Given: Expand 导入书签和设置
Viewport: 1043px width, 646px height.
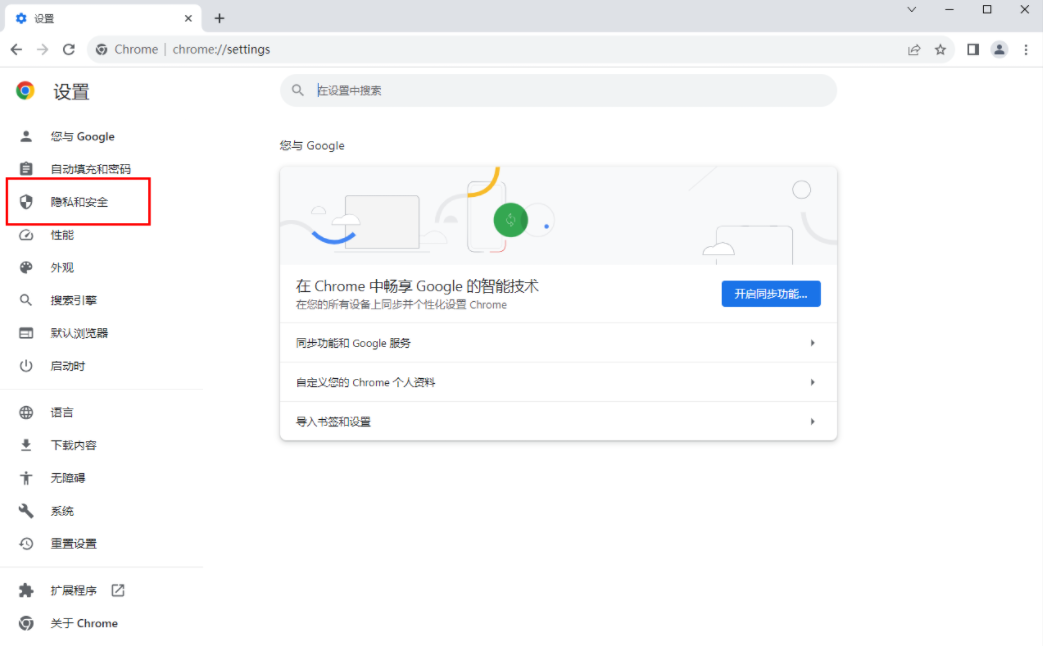Looking at the screenshot, I should click(x=557, y=421).
